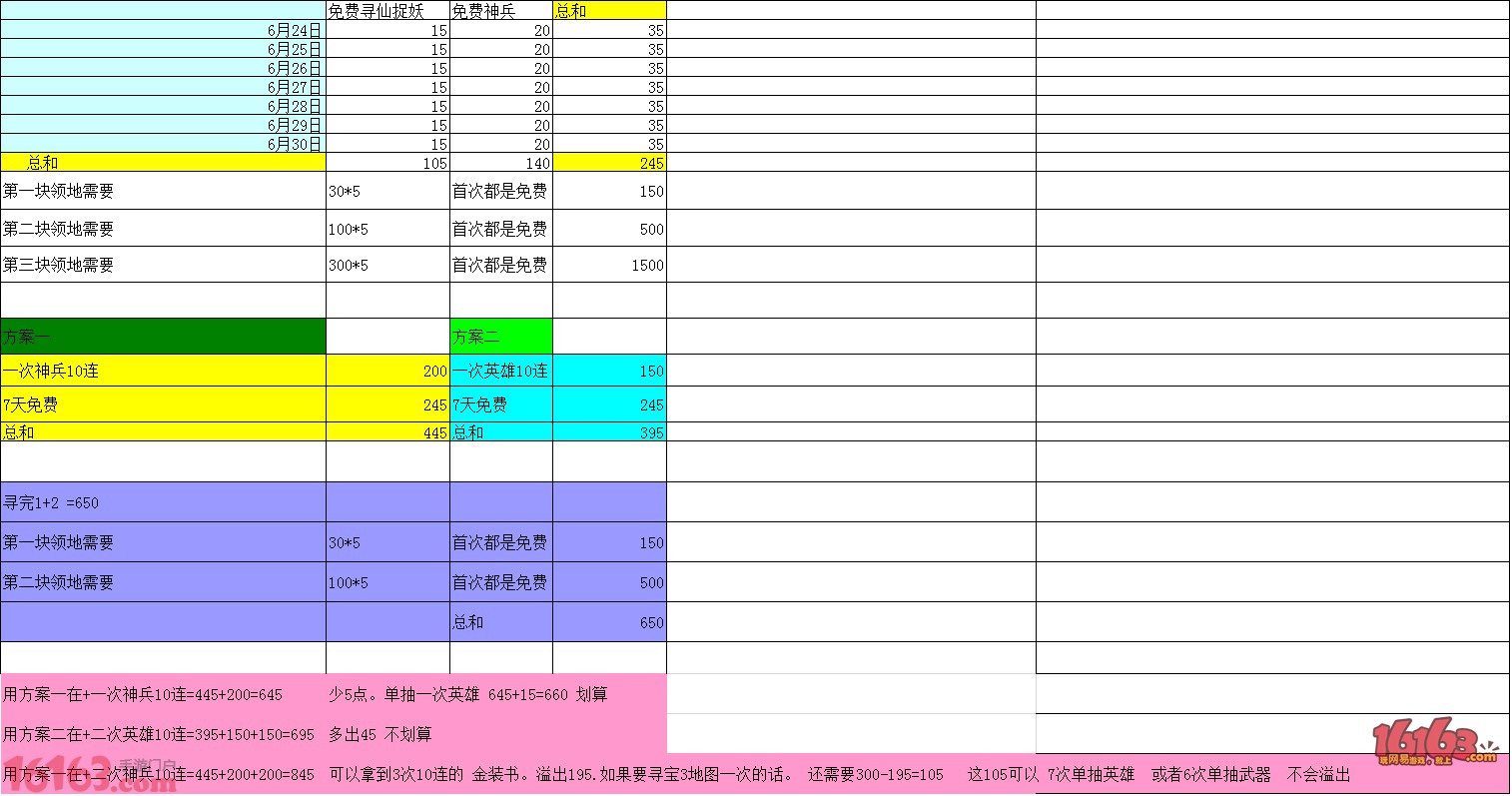
Task: Click the purple 650 total cell
Action: coord(609,622)
